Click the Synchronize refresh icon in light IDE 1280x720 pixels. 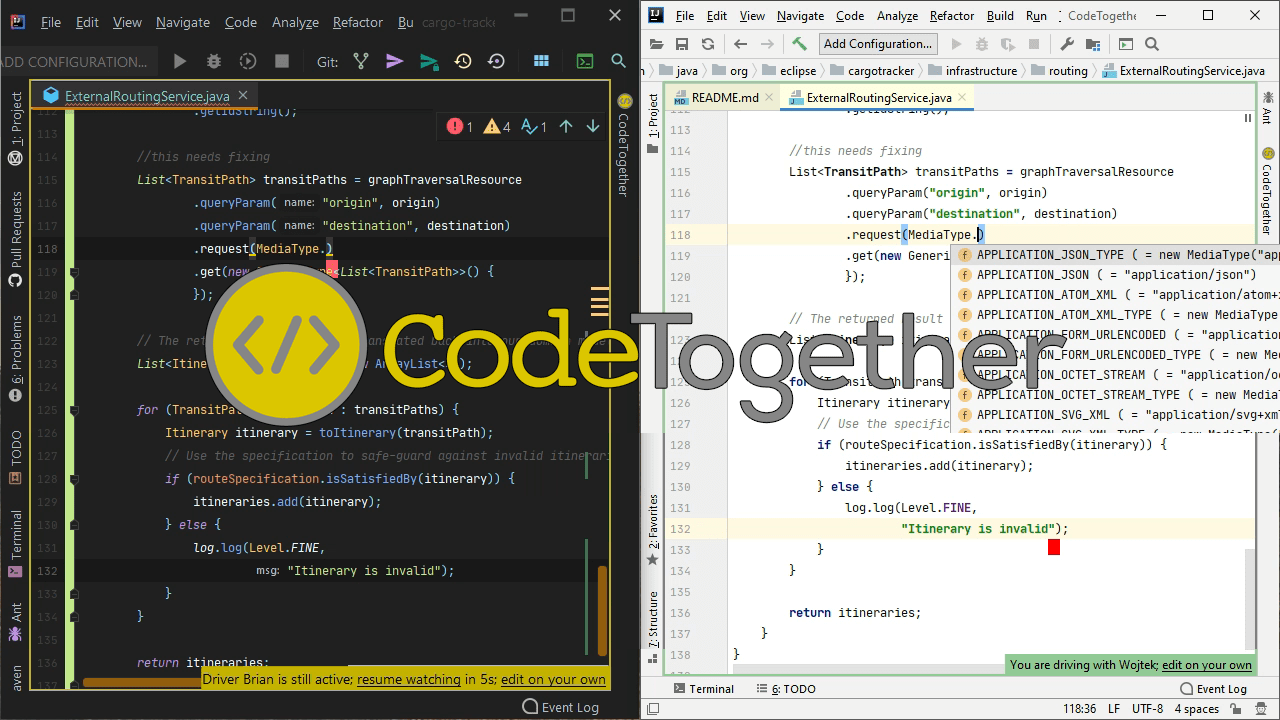coord(708,44)
